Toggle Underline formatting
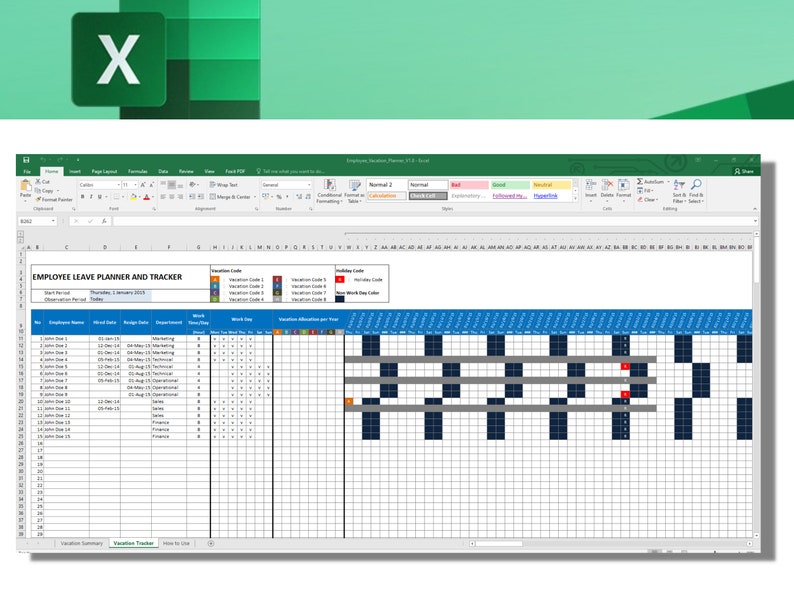This screenshot has height=596, width=794. 100,196
